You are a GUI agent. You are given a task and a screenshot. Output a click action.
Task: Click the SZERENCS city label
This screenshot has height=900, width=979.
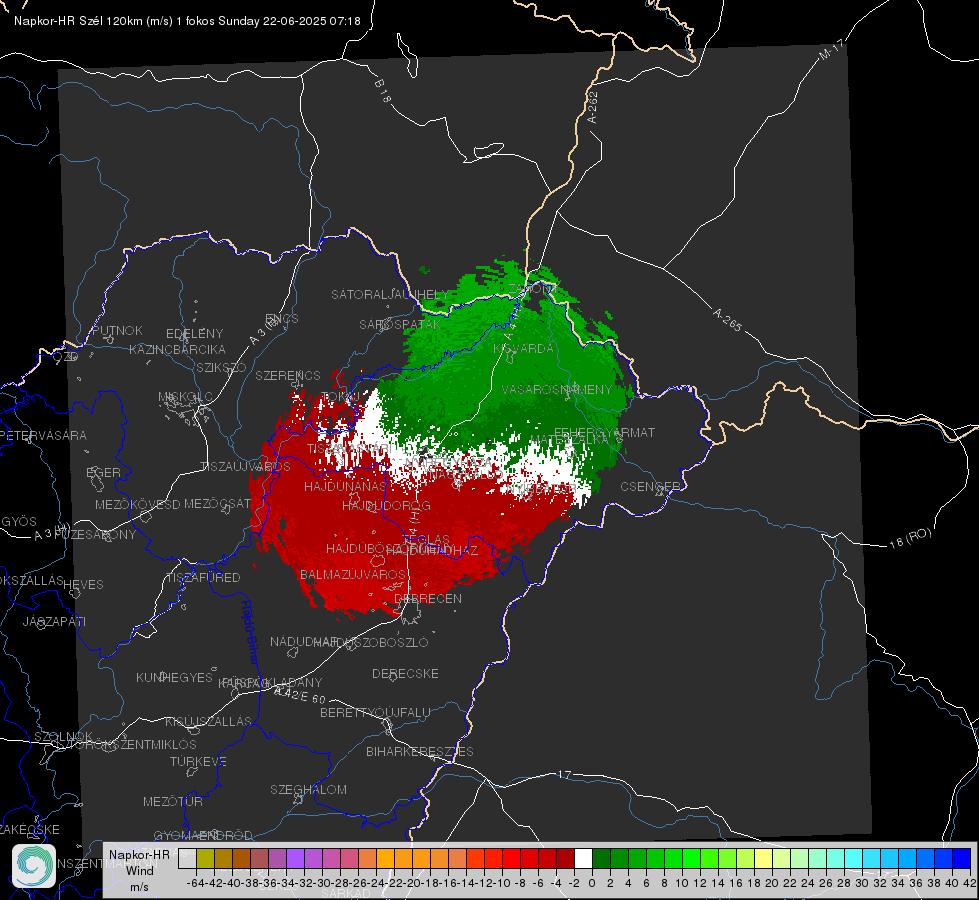(x=288, y=376)
